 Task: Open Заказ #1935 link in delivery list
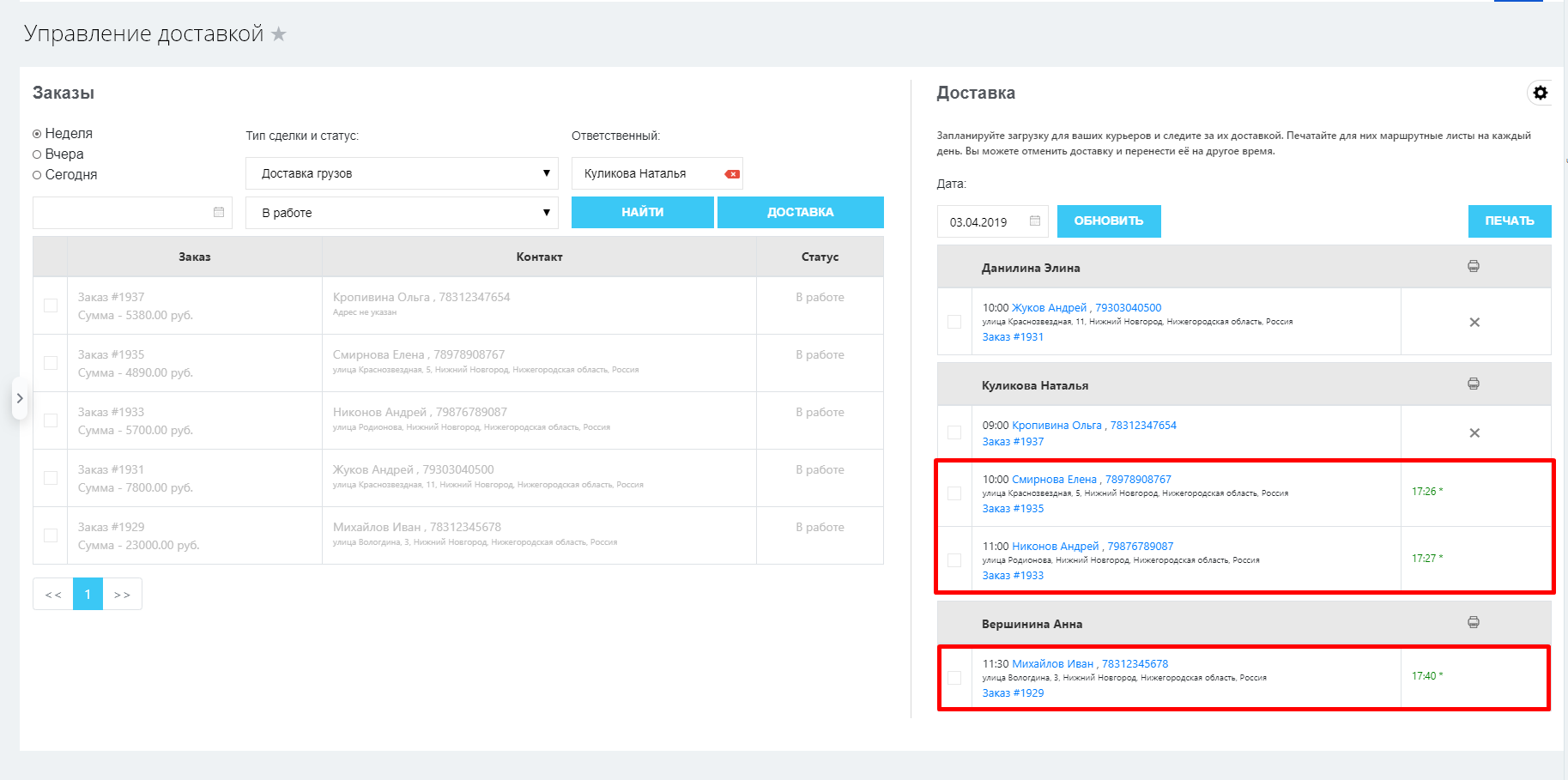1013,509
